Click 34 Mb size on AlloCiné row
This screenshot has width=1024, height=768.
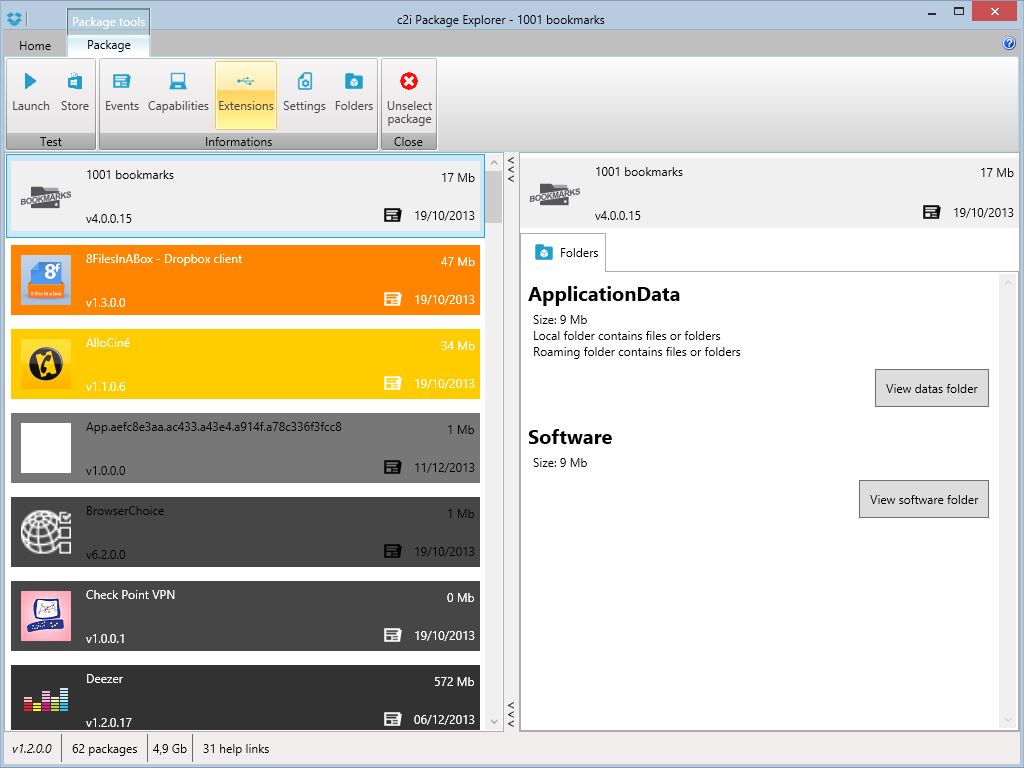[x=458, y=345]
